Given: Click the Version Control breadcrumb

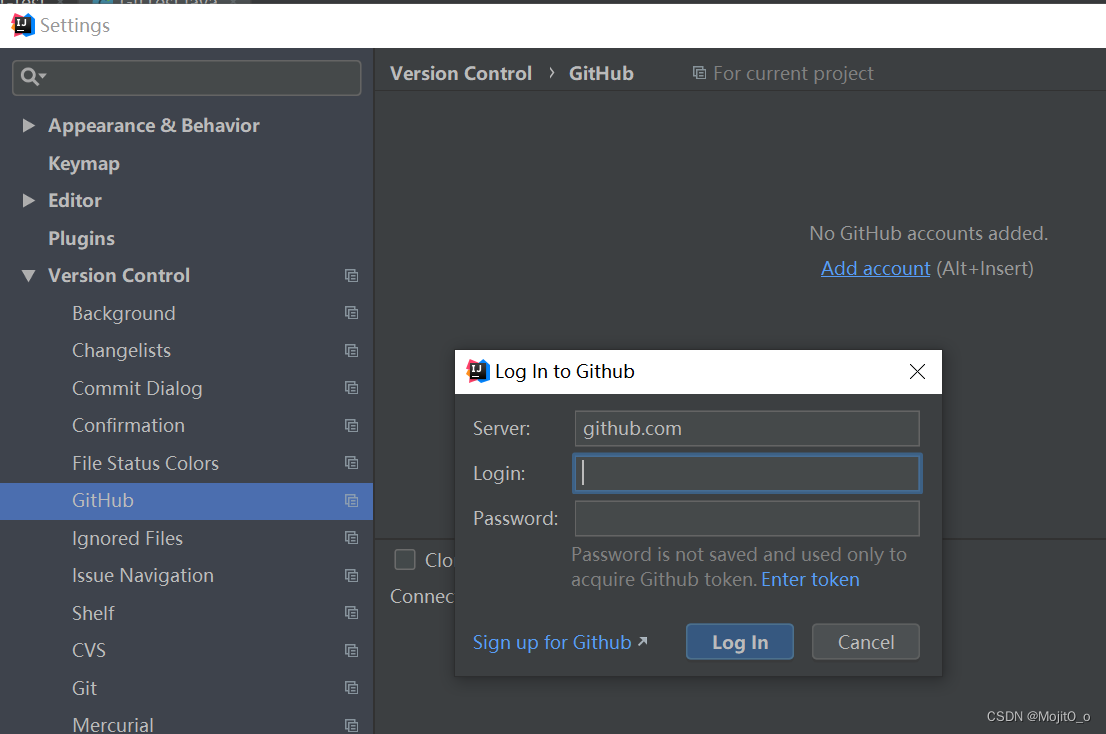Looking at the screenshot, I should [461, 73].
